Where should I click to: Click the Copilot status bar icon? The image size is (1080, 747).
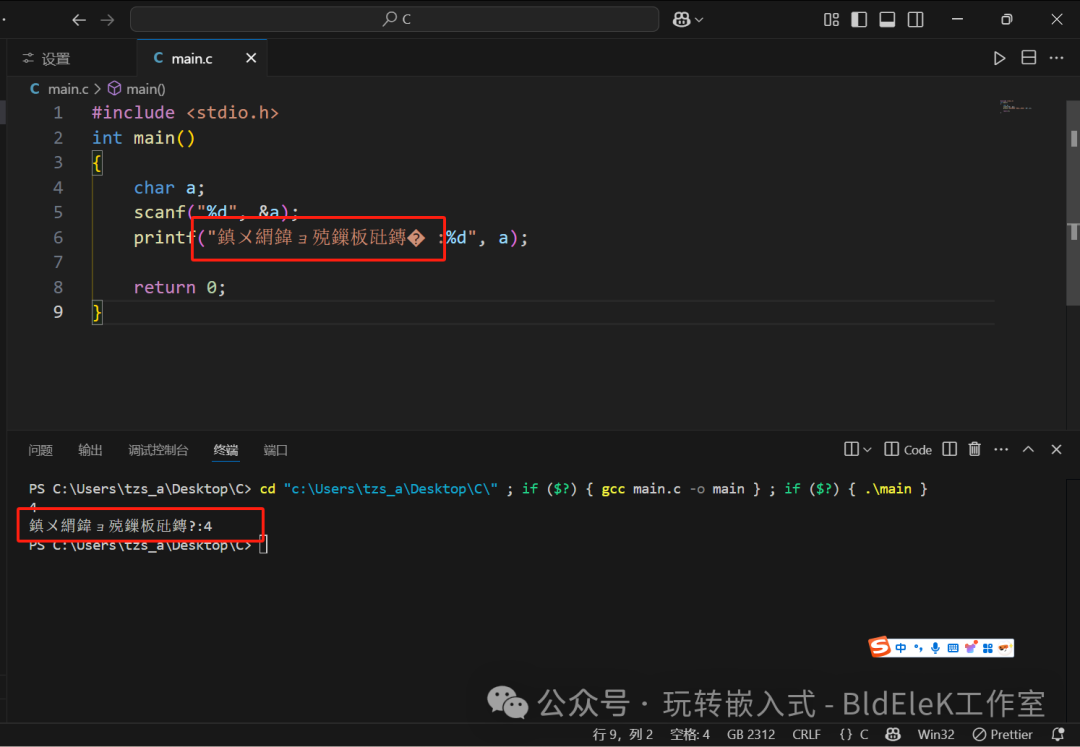[x=893, y=735]
